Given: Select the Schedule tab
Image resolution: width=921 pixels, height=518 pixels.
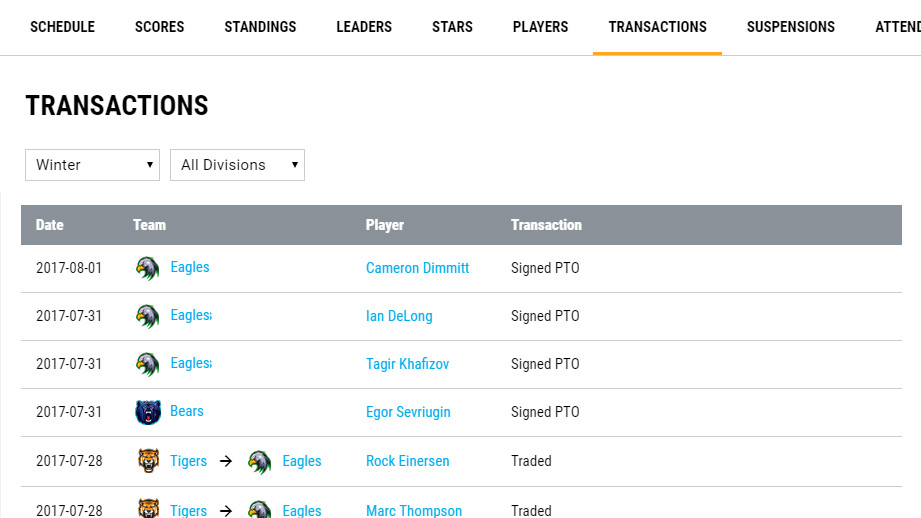Looking at the screenshot, I should tap(62, 27).
